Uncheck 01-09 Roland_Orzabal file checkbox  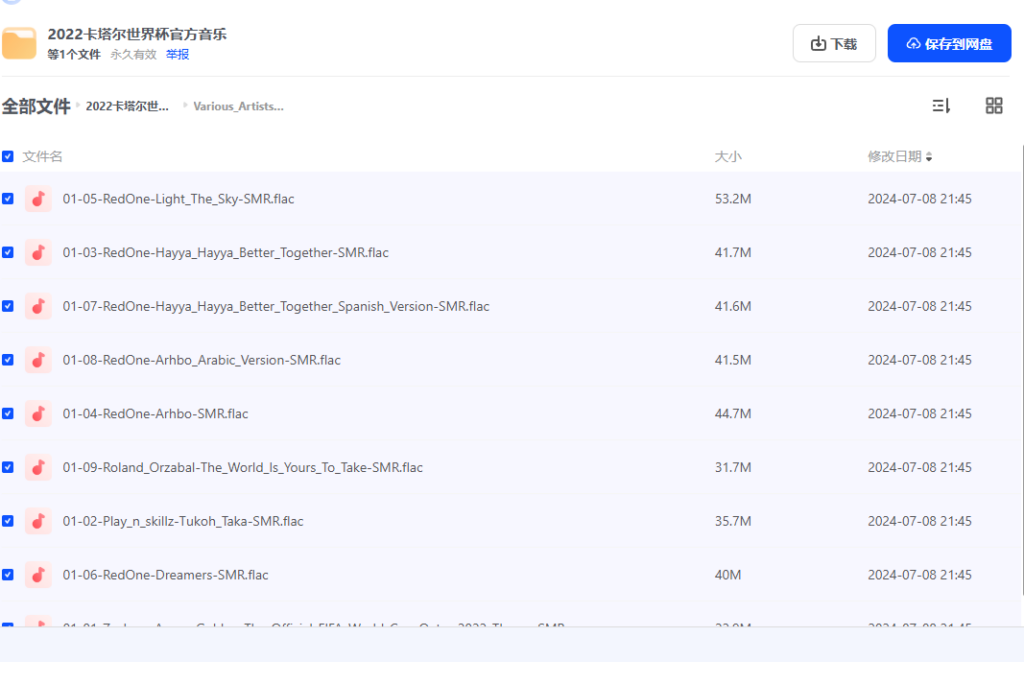click(x=8, y=467)
